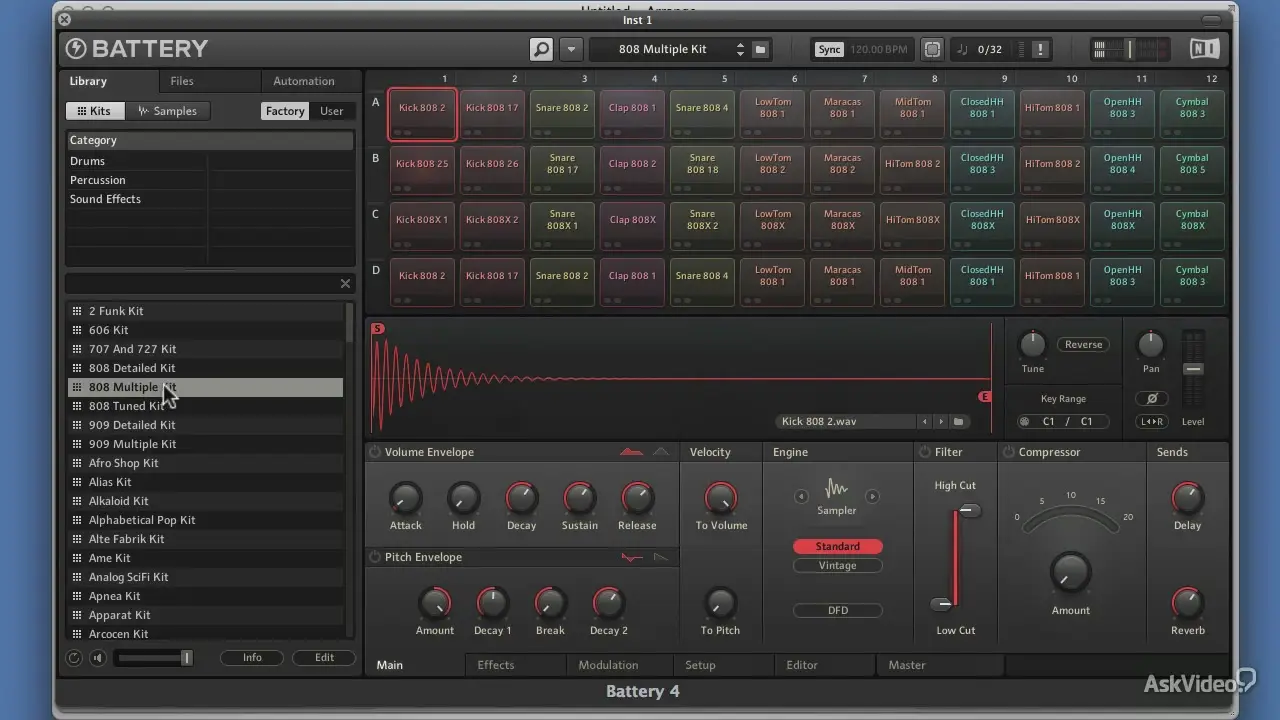The height and width of the screenshot is (720, 1280).
Task: Click the To Volume velocity knob
Action: click(x=720, y=497)
